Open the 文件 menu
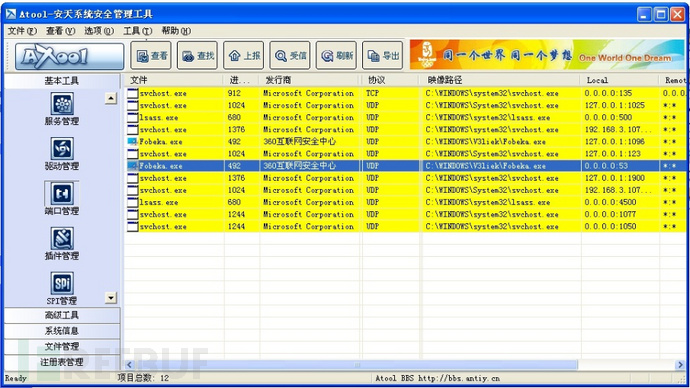 (22, 31)
